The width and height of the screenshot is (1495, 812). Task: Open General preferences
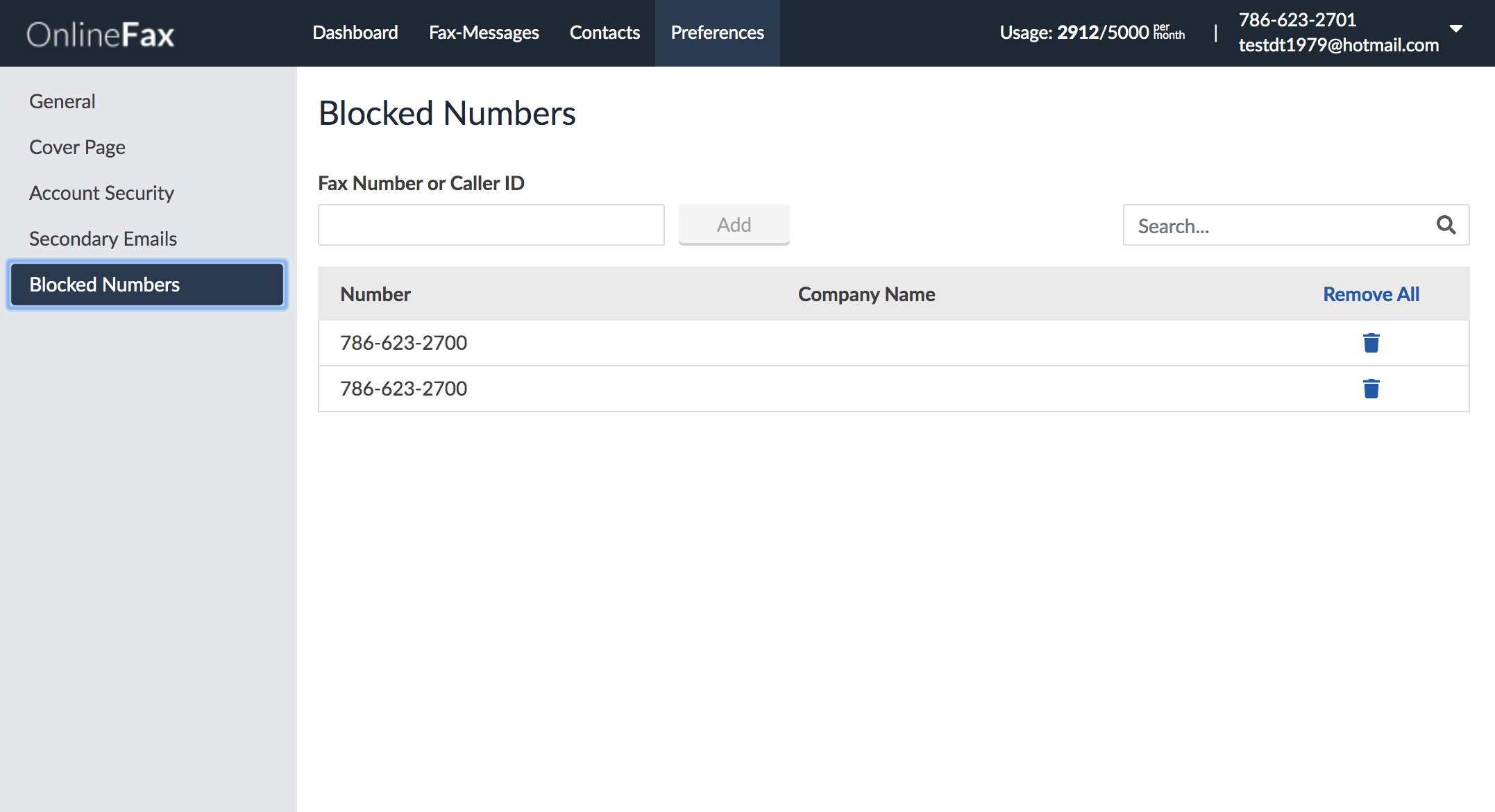click(62, 101)
